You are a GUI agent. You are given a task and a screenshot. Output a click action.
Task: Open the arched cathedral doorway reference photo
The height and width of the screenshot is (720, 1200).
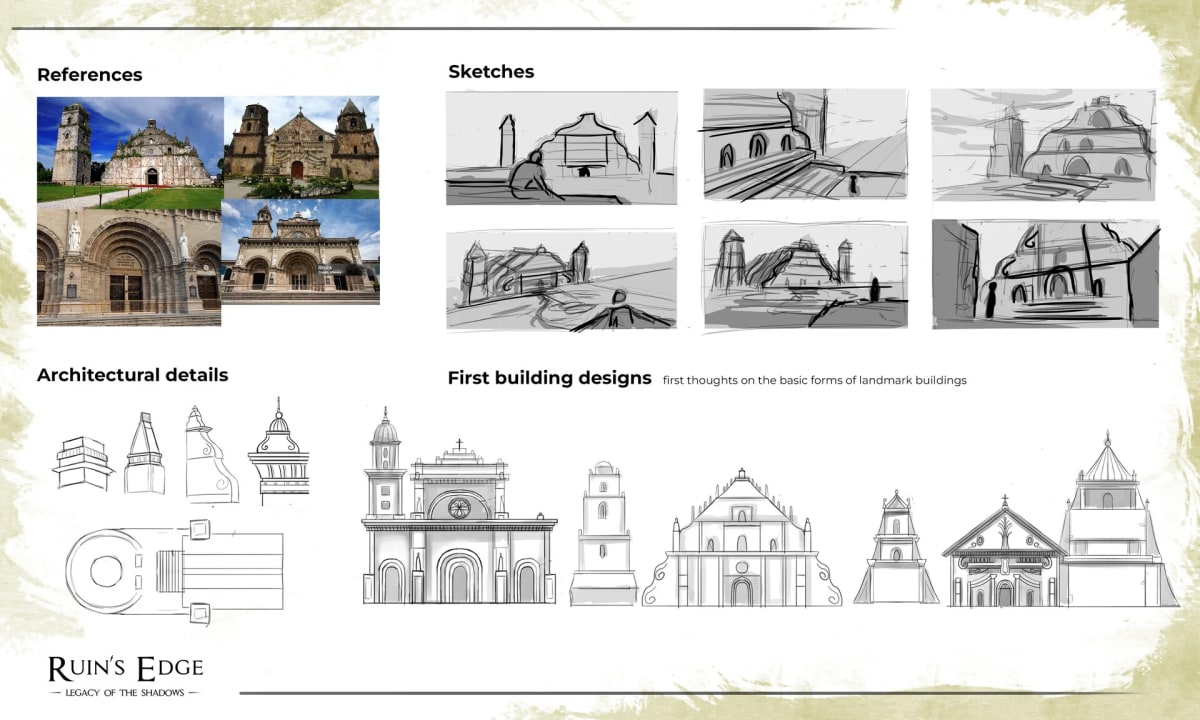[x=129, y=267]
